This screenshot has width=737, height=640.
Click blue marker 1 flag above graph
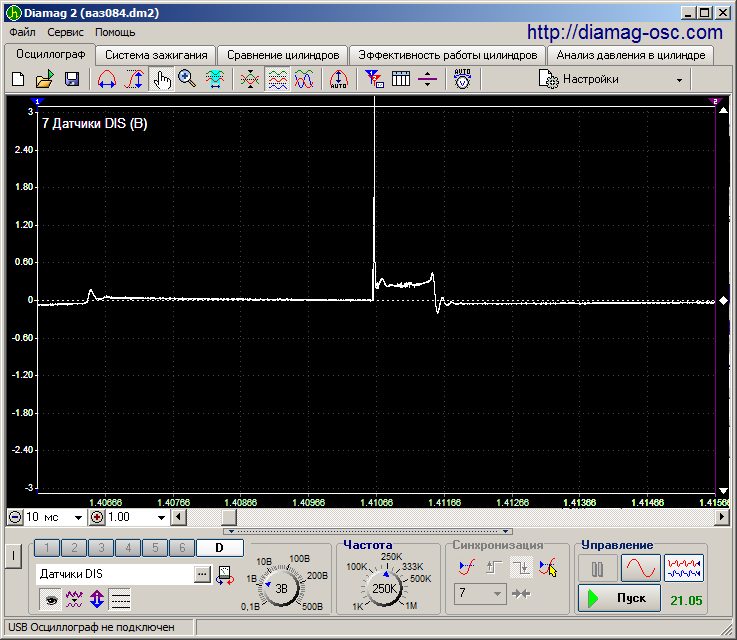37,101
